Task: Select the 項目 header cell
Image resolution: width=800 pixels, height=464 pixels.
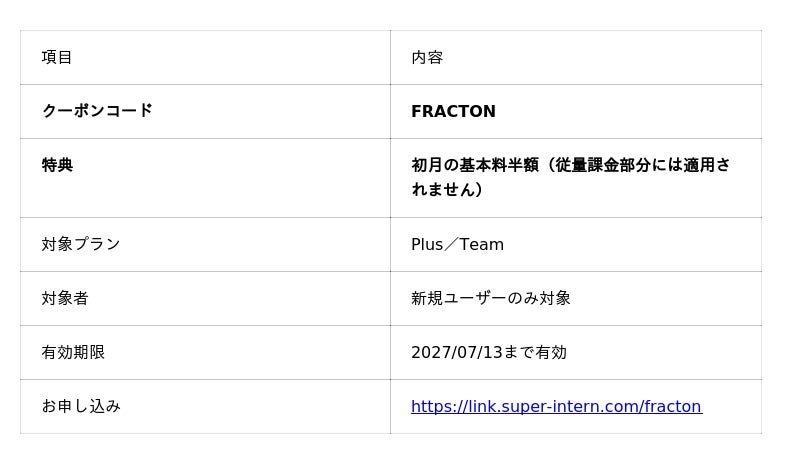Action: [205, 57]
